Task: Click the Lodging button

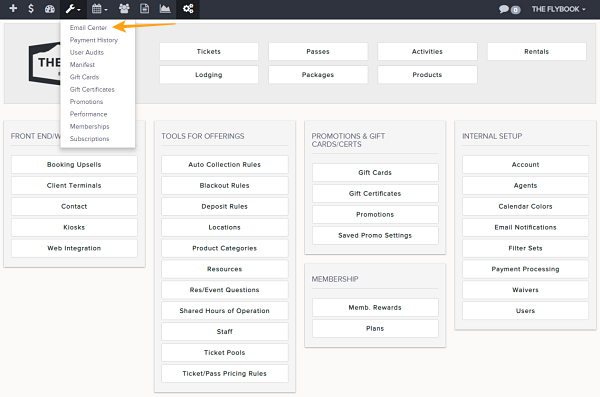Action: 209,75
